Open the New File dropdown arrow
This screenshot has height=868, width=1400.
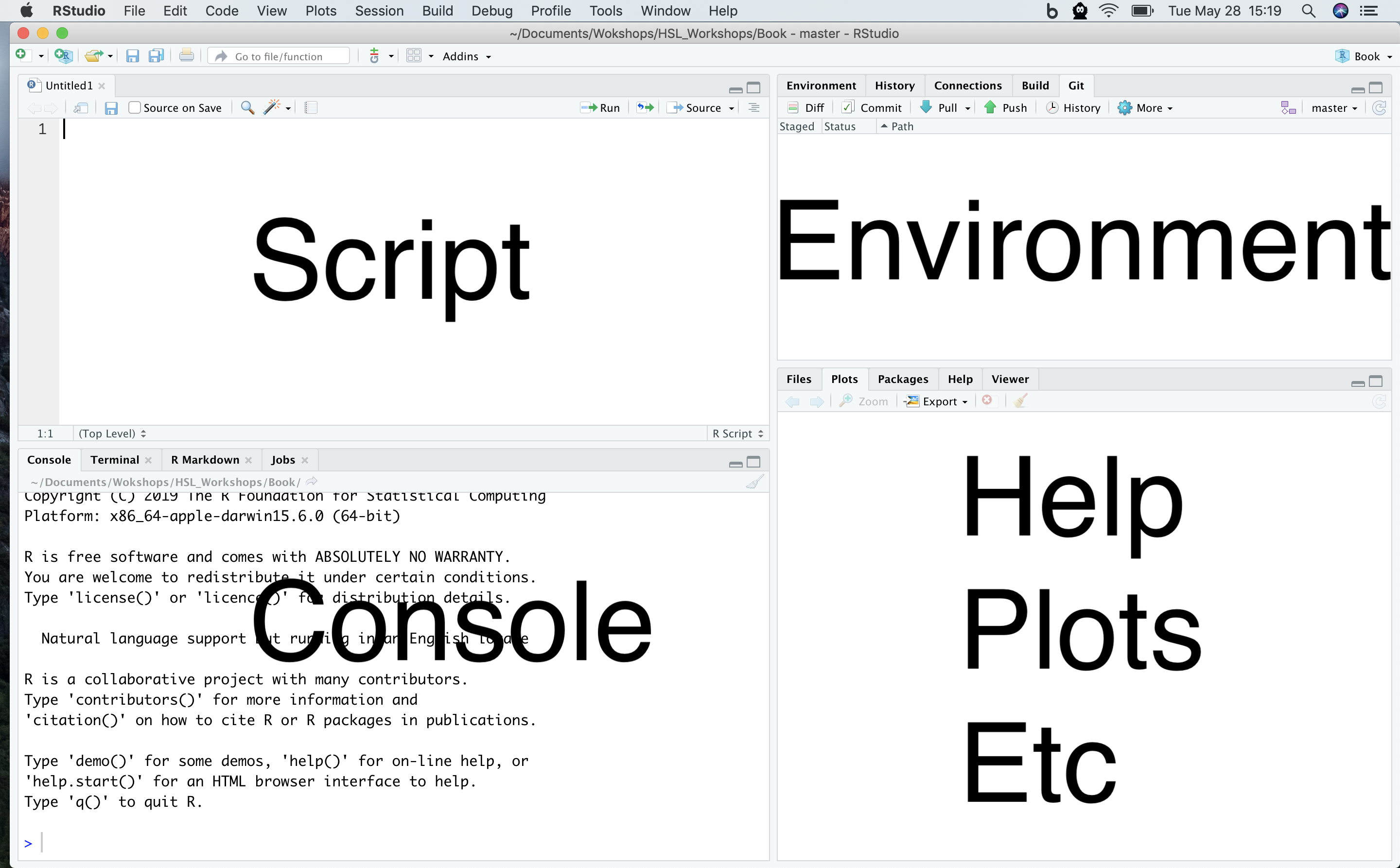[41, 56]
